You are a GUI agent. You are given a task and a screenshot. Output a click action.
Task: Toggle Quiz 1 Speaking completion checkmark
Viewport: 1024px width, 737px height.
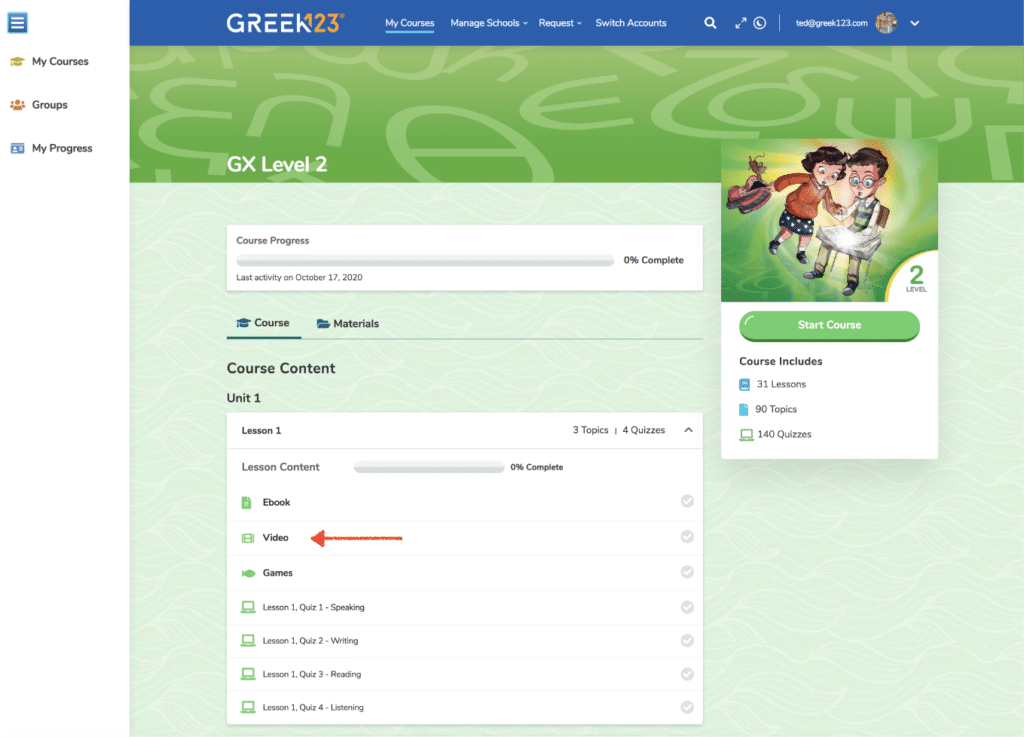[687, 607]
